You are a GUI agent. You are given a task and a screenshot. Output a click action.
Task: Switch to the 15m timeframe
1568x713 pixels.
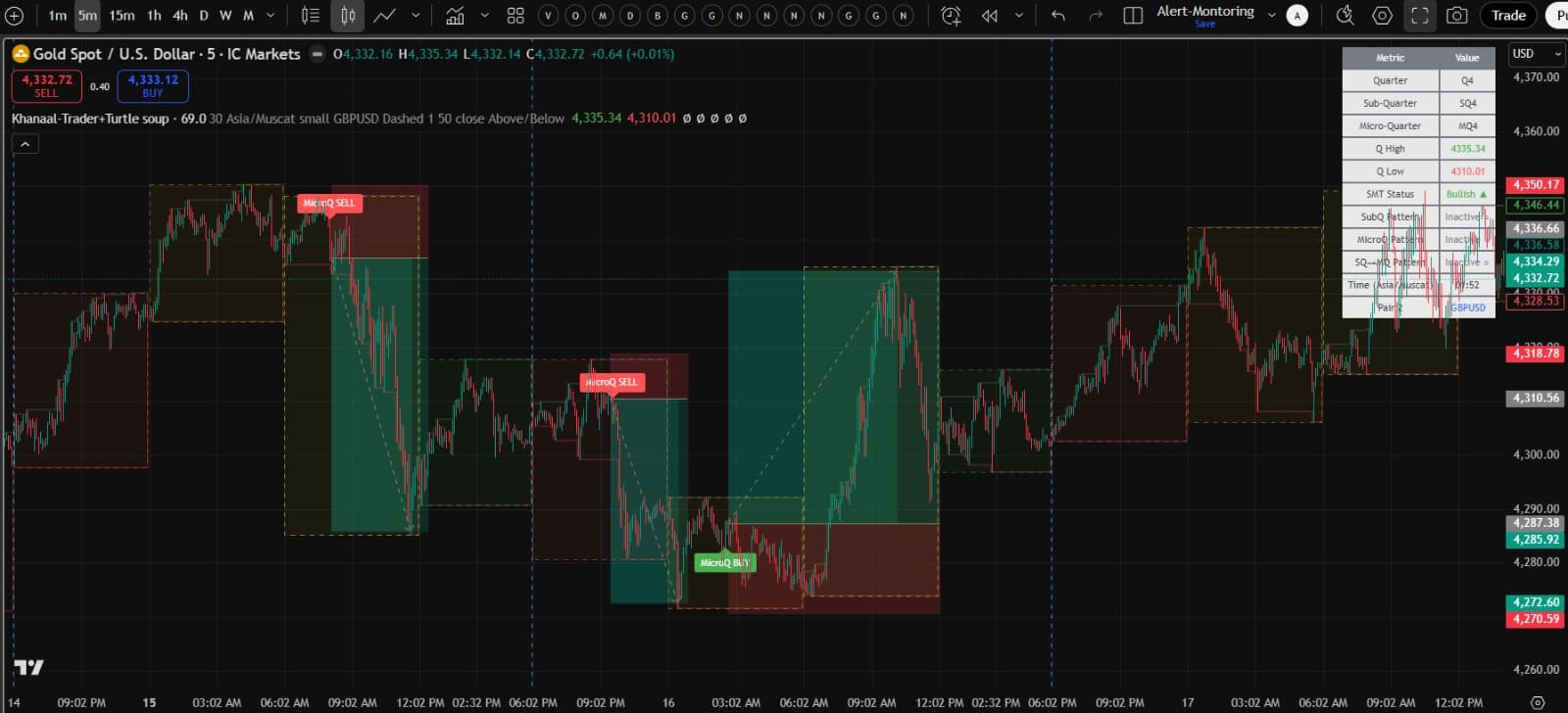(x=122, y=16)
